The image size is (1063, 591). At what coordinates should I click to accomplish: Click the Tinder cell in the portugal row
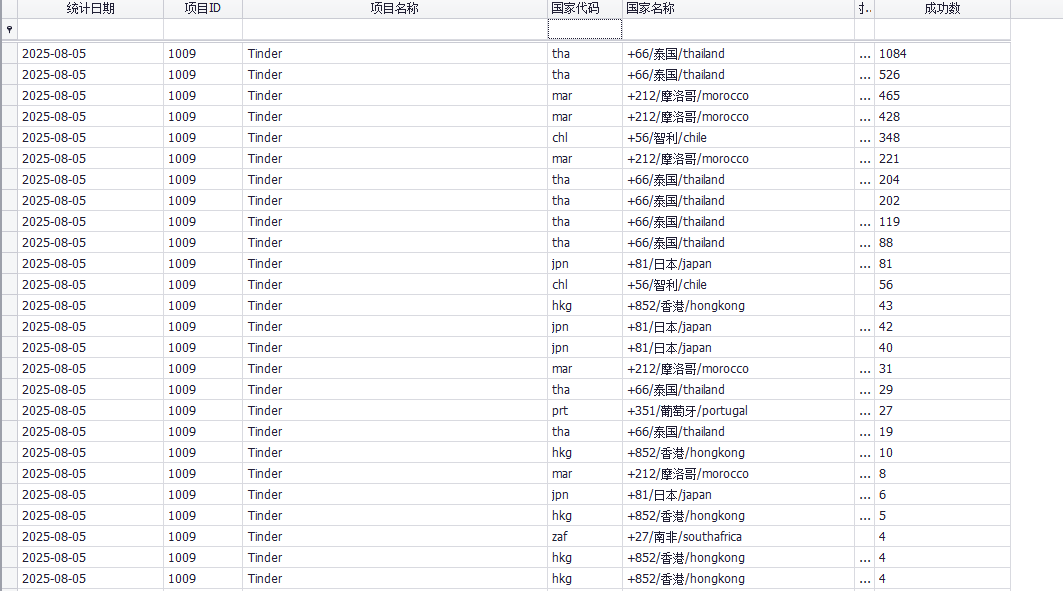tap(395, 411)
